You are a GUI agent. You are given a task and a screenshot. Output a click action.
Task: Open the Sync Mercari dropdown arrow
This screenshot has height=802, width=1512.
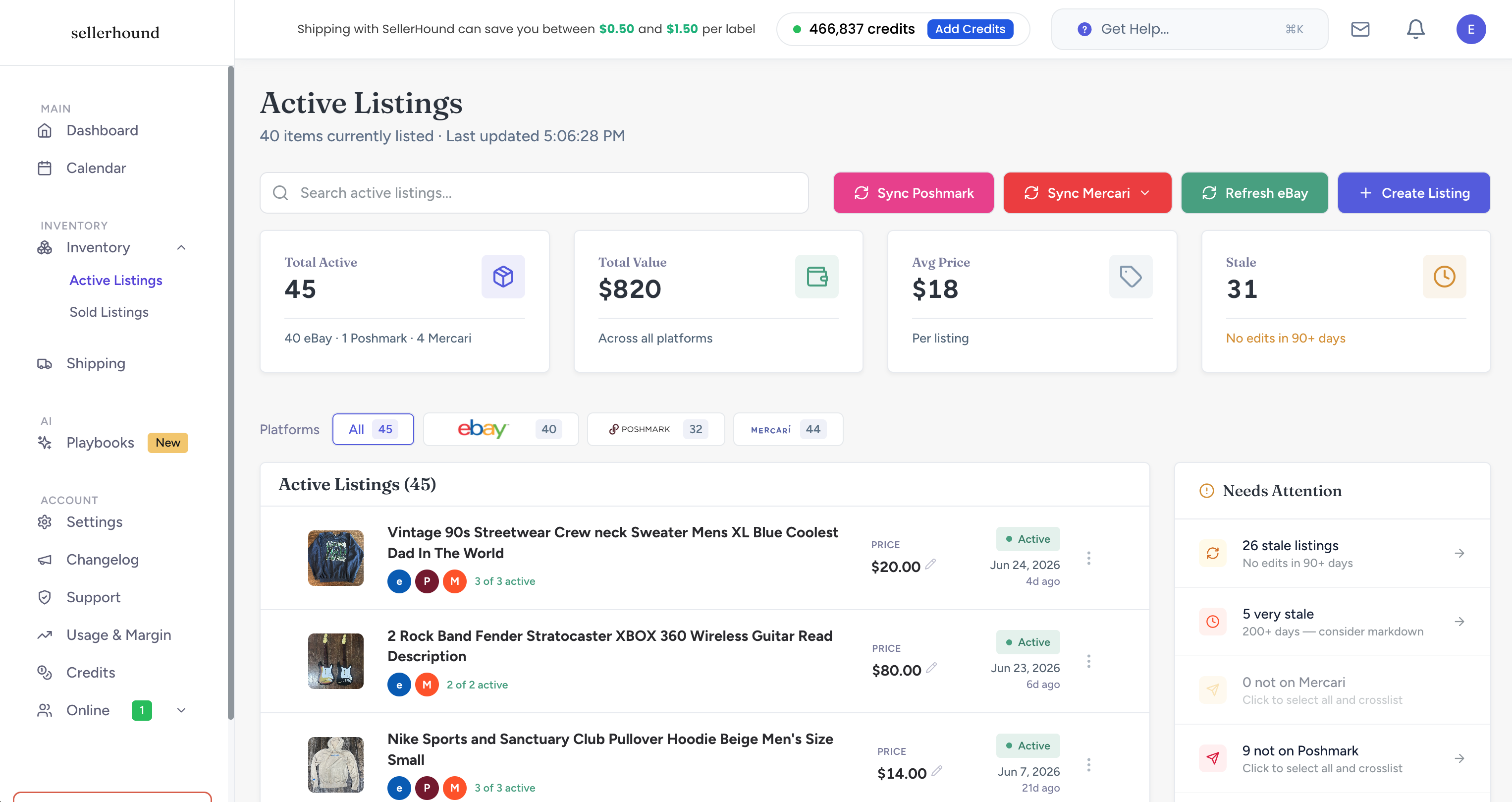tap(1144, 193)
